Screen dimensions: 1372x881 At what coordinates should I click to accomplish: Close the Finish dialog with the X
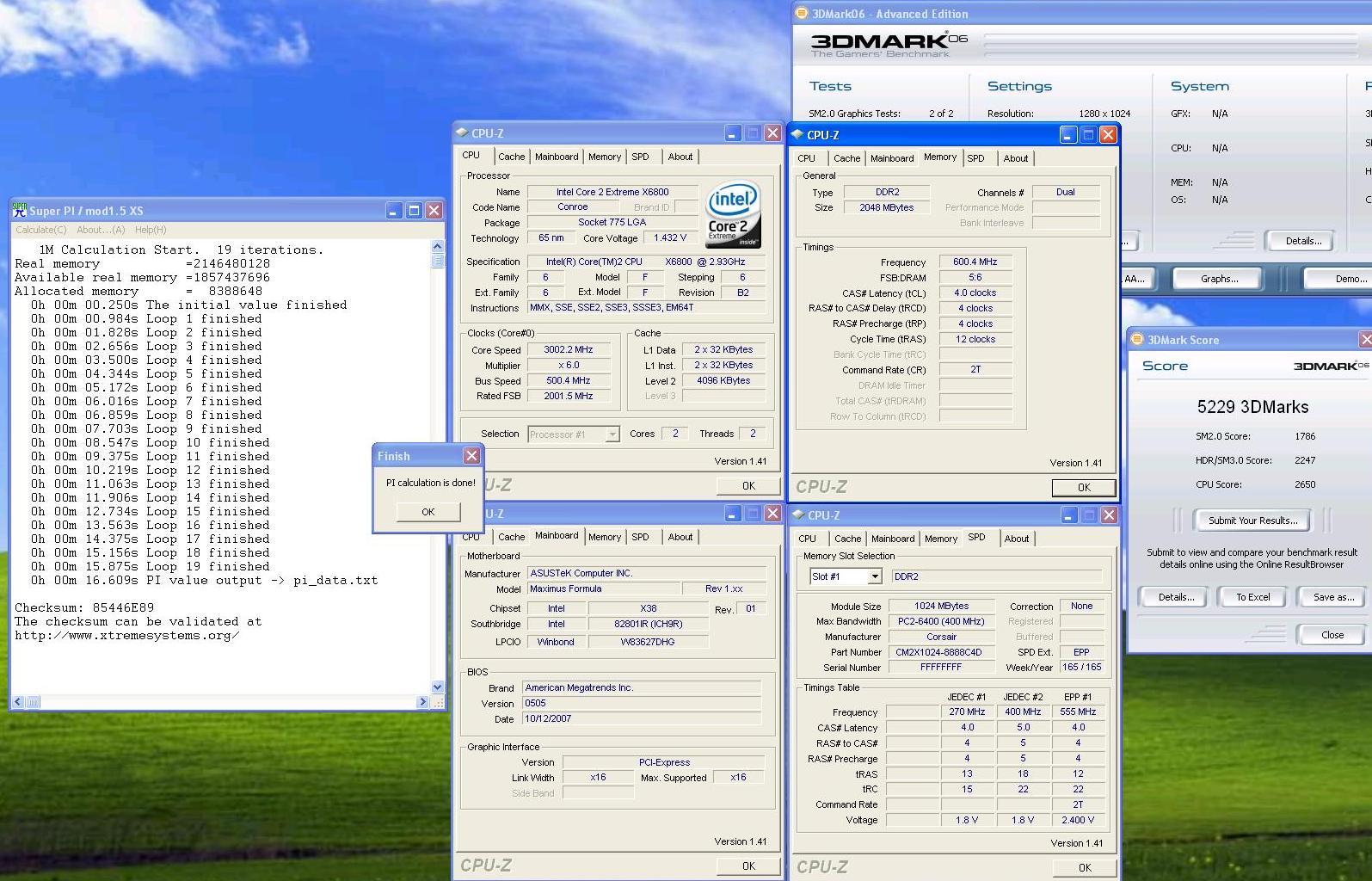471,455
